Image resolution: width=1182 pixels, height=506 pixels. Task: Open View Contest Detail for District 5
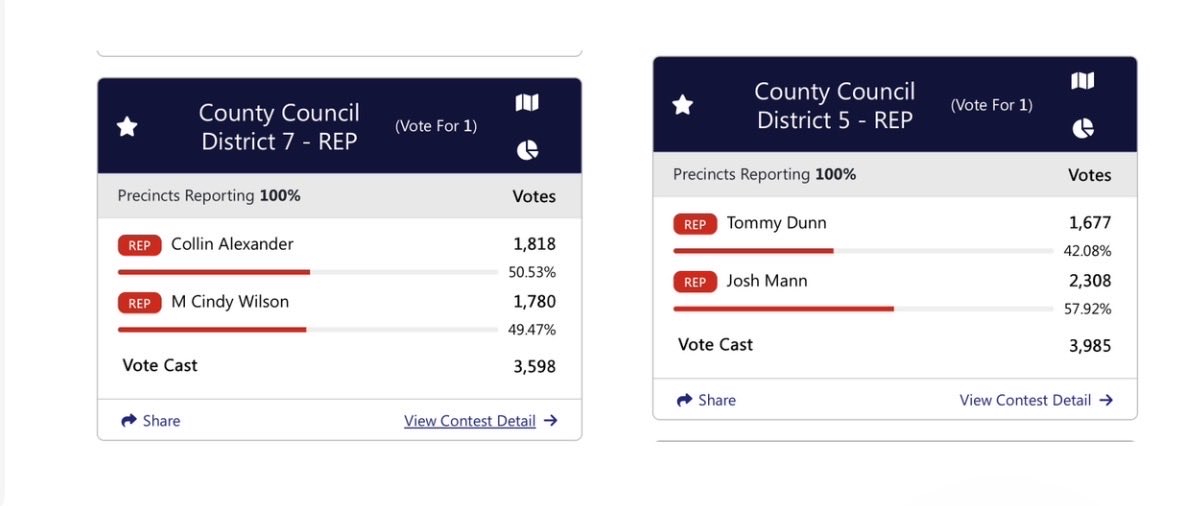pyautogui.click(x=1025, y=400)
